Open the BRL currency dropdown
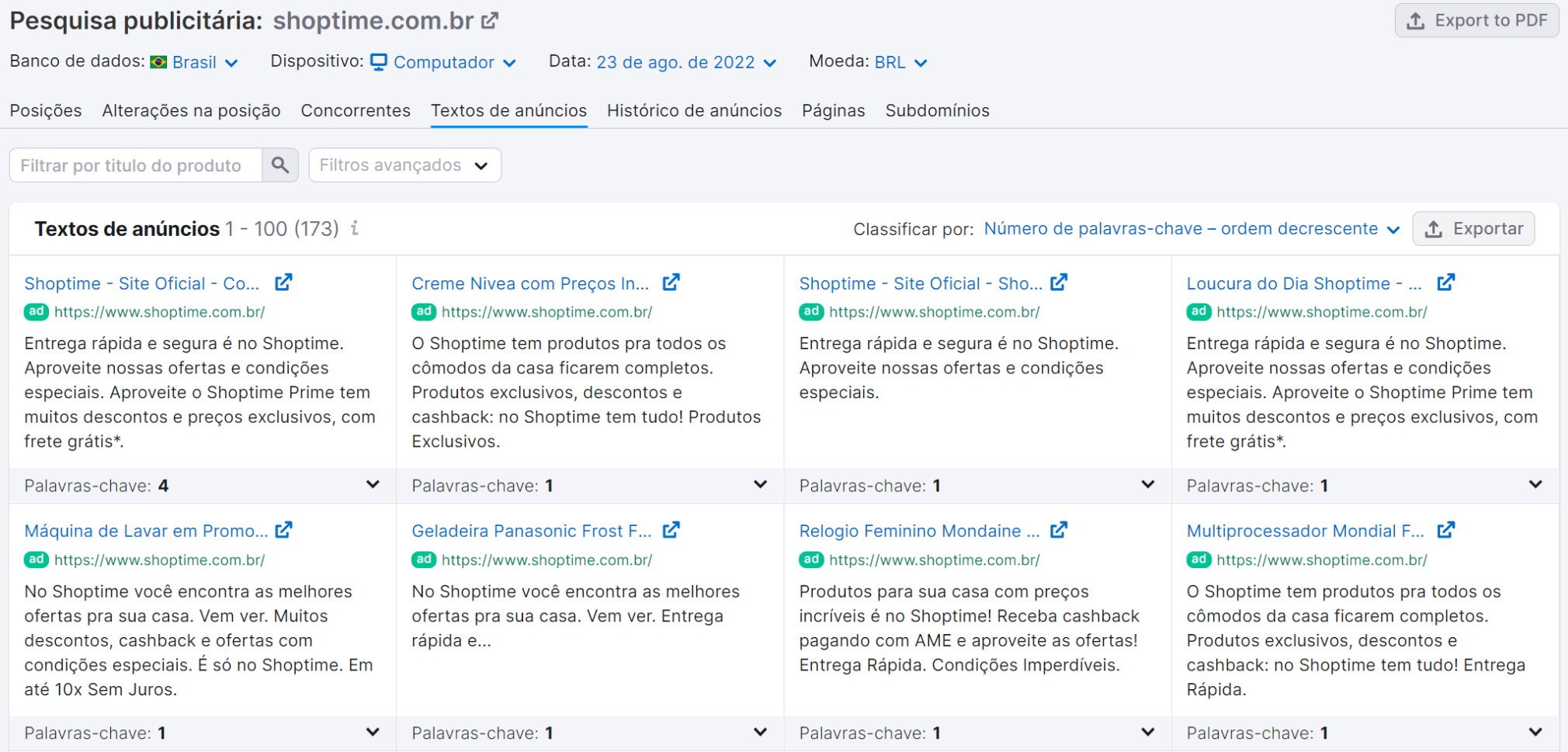This screenshot has width=1568, height=752. 900,62
